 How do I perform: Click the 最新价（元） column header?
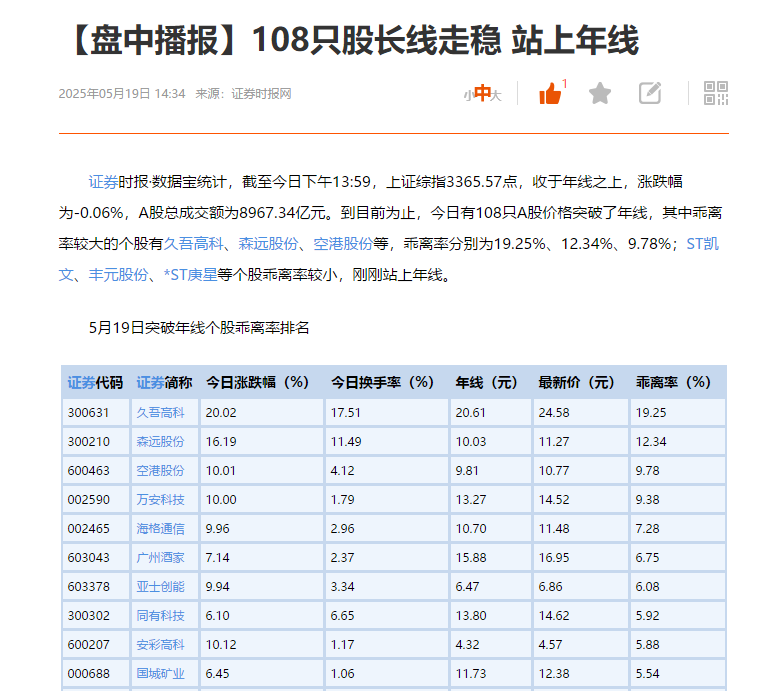(x=577, y=383)
